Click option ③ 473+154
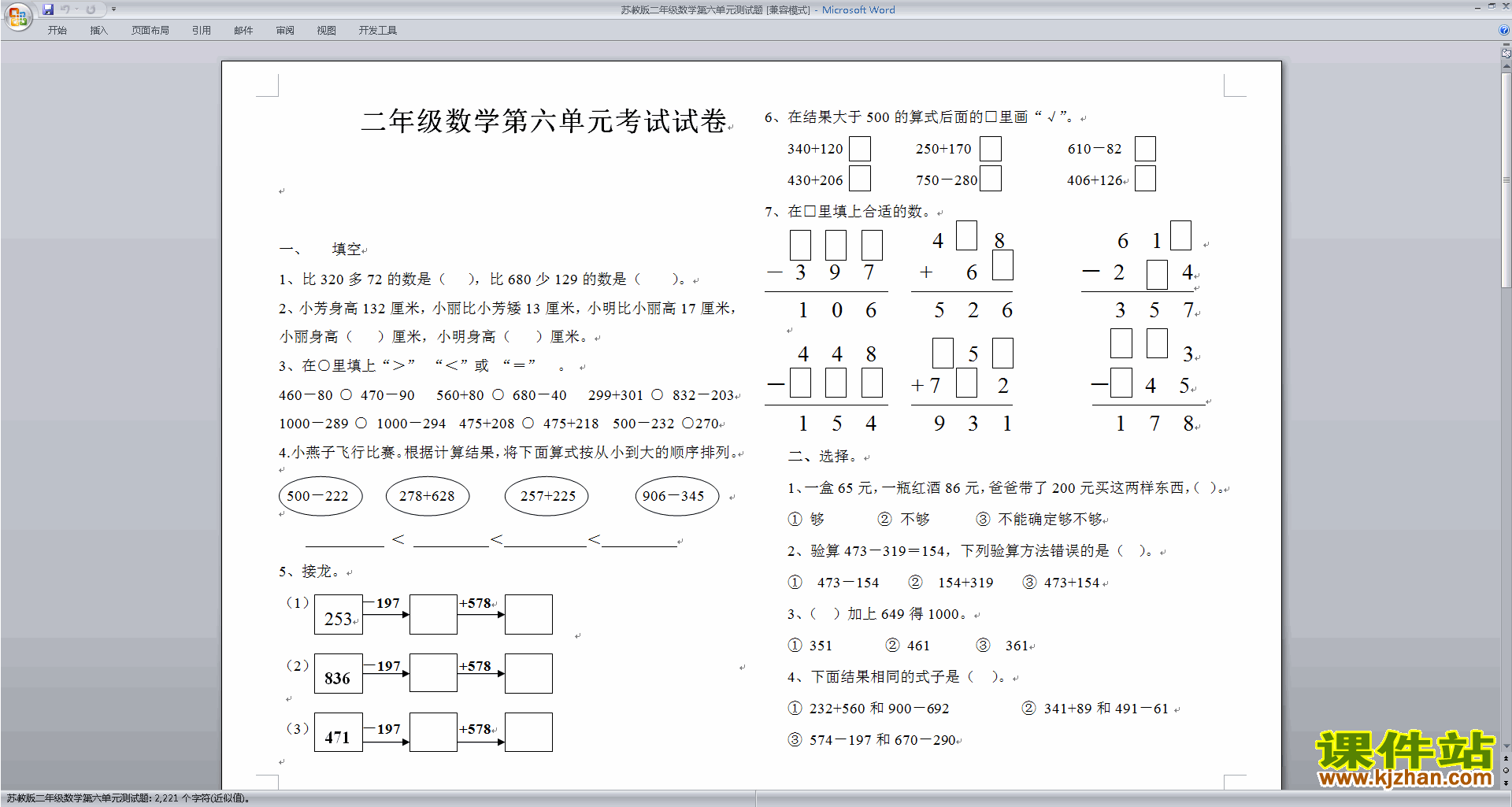 1061,583
